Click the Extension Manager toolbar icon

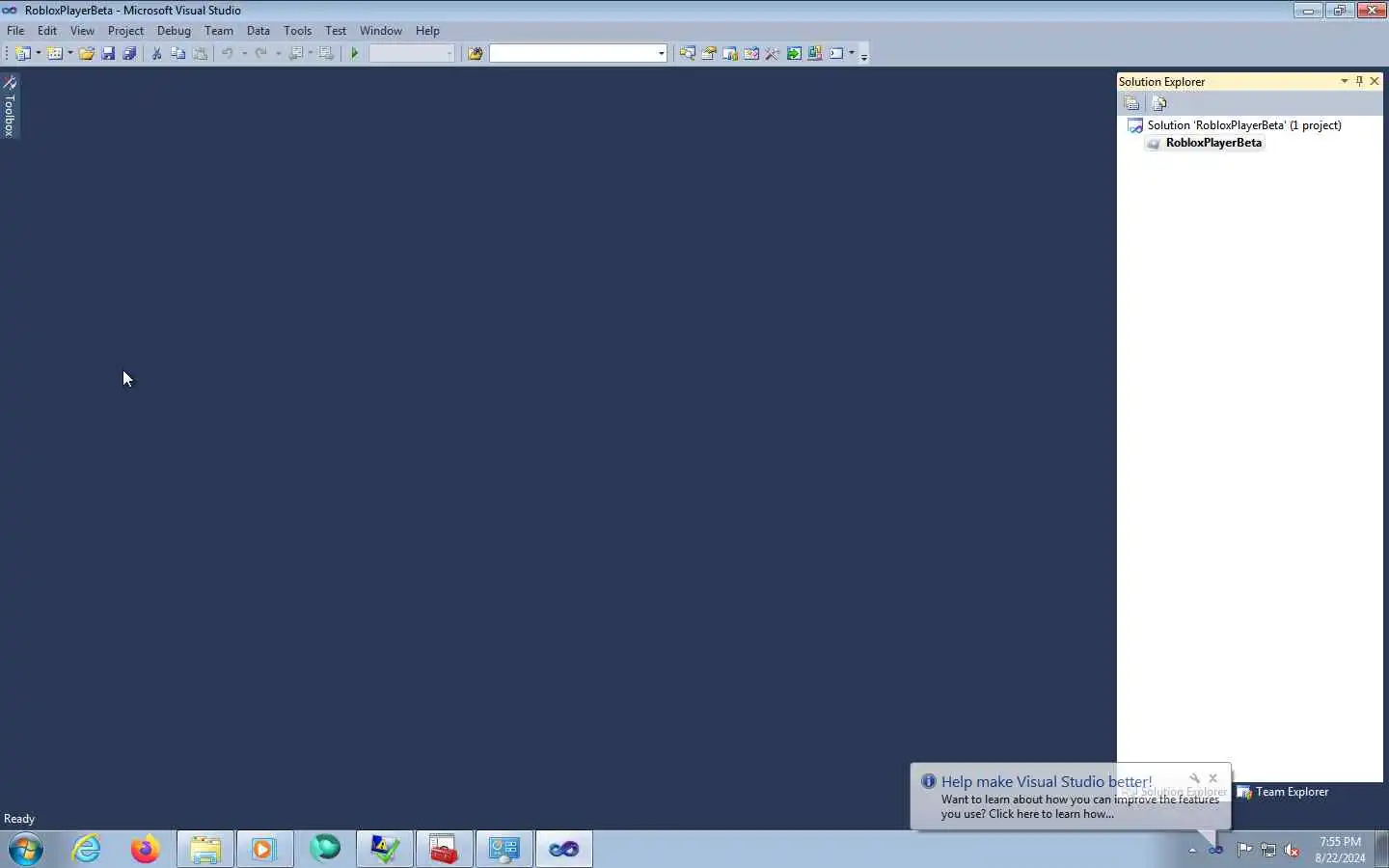[814, 54]
